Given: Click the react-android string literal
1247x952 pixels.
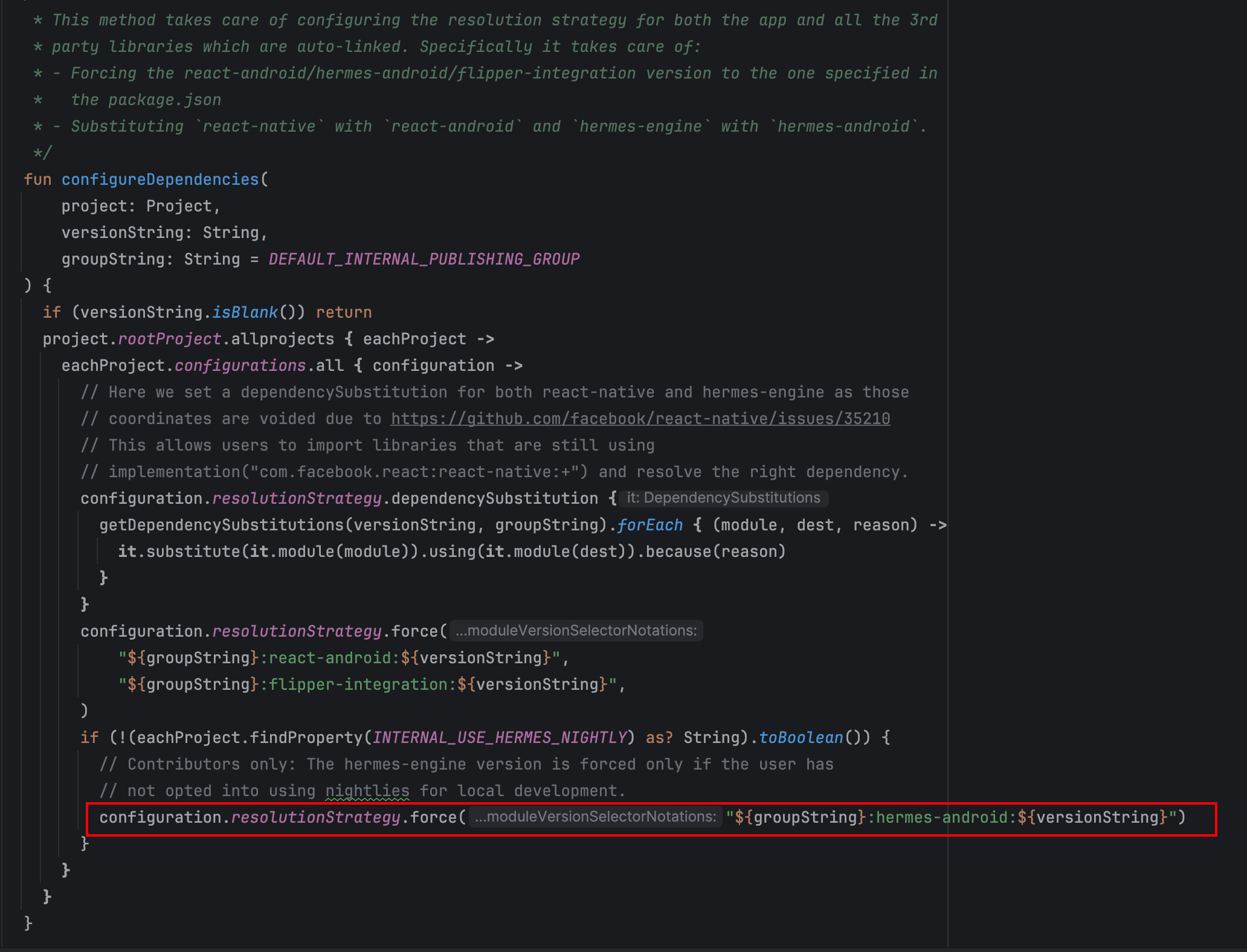Looking at the screenshot, I should coord(329,658).
